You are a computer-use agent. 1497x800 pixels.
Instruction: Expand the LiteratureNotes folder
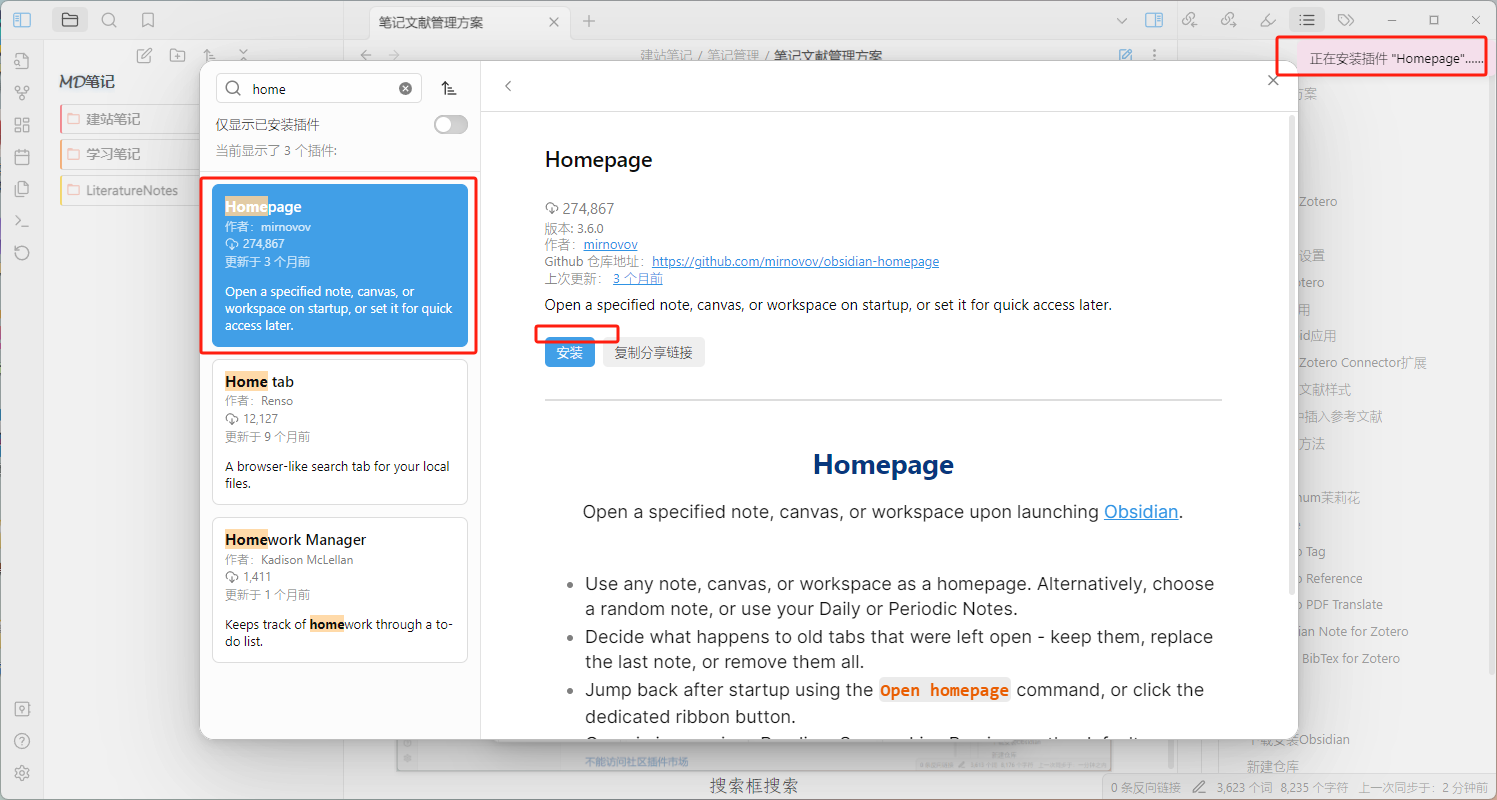click(130, 190)
